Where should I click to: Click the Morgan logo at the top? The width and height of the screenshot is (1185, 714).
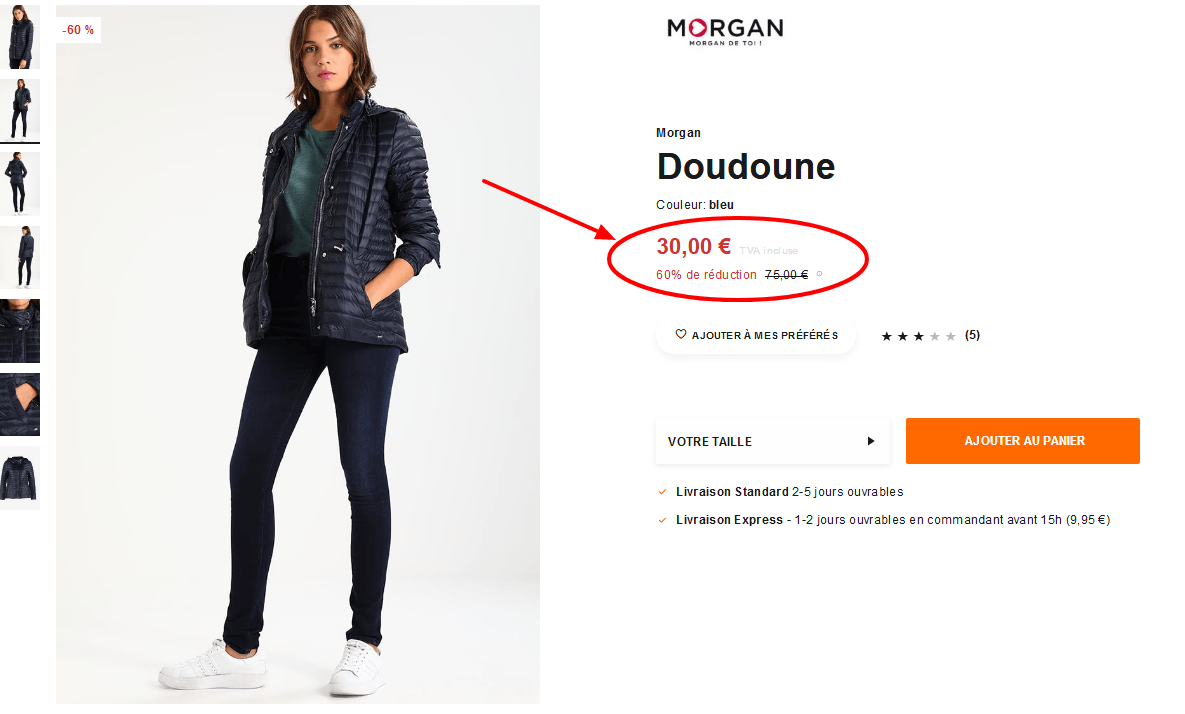point(724,30)
